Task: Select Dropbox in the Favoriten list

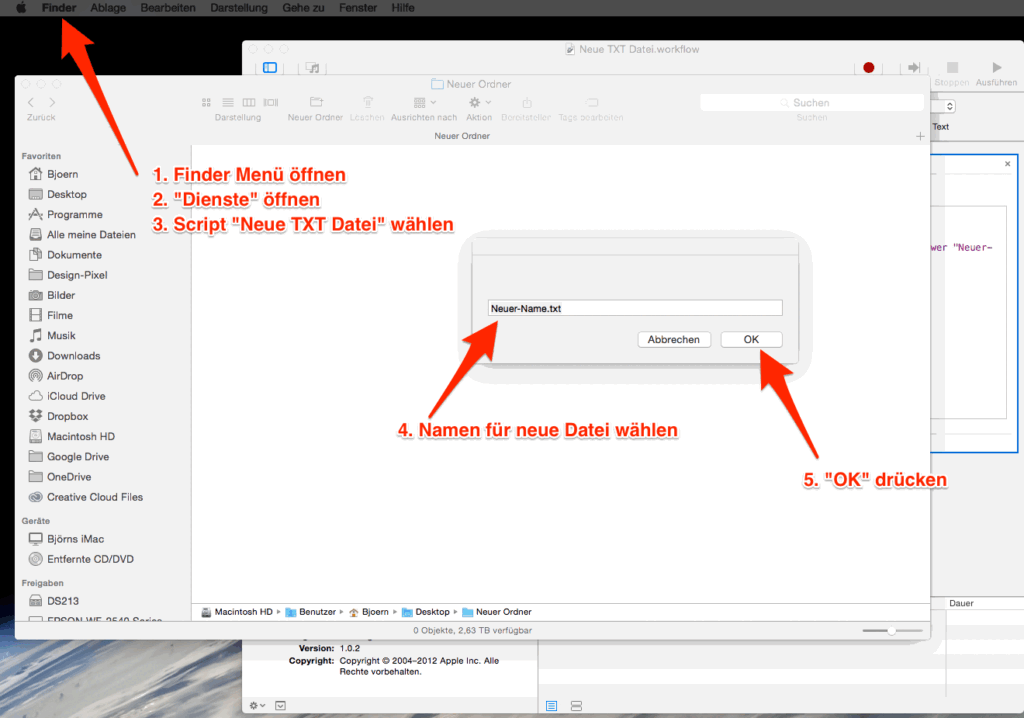Action: tap(67, 416)
